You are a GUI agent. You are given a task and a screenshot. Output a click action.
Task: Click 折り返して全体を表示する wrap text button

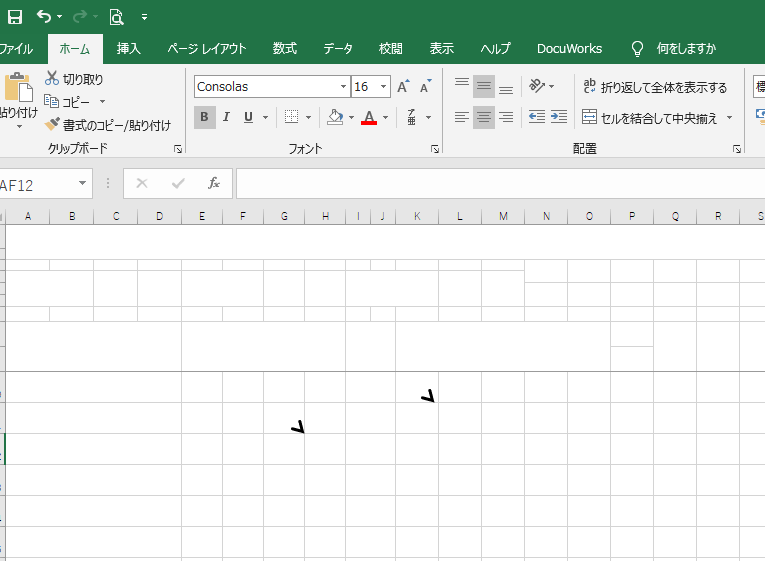pyautogui.click(x=655, y=87)
